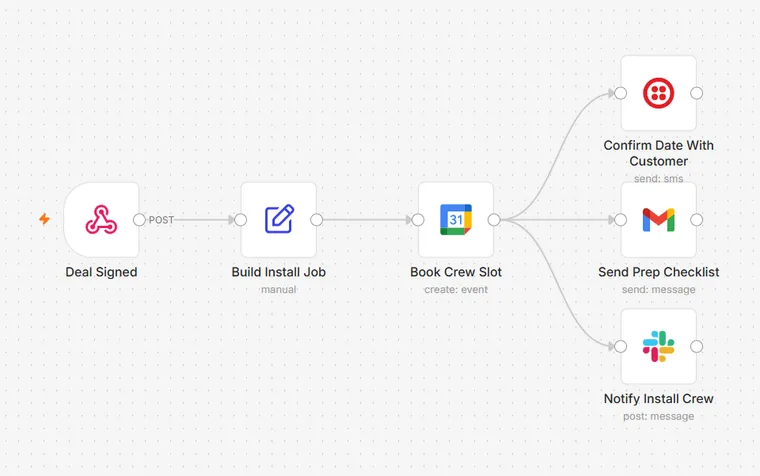Click the 'create: event' subtitle text
The image size is (760, 476).
[456, 289]
